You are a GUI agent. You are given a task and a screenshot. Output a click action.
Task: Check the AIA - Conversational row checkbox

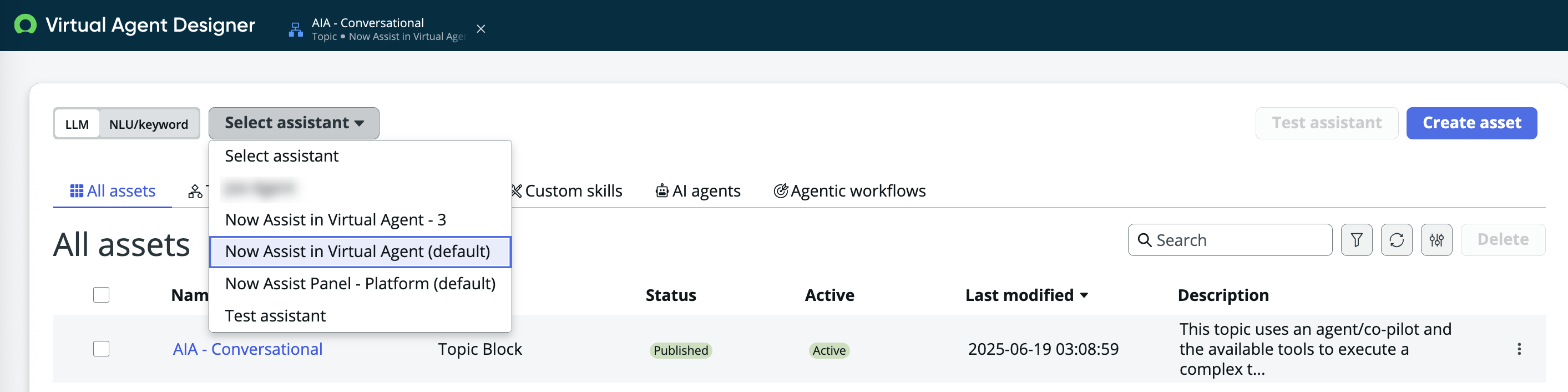click(x=101, y=349)
